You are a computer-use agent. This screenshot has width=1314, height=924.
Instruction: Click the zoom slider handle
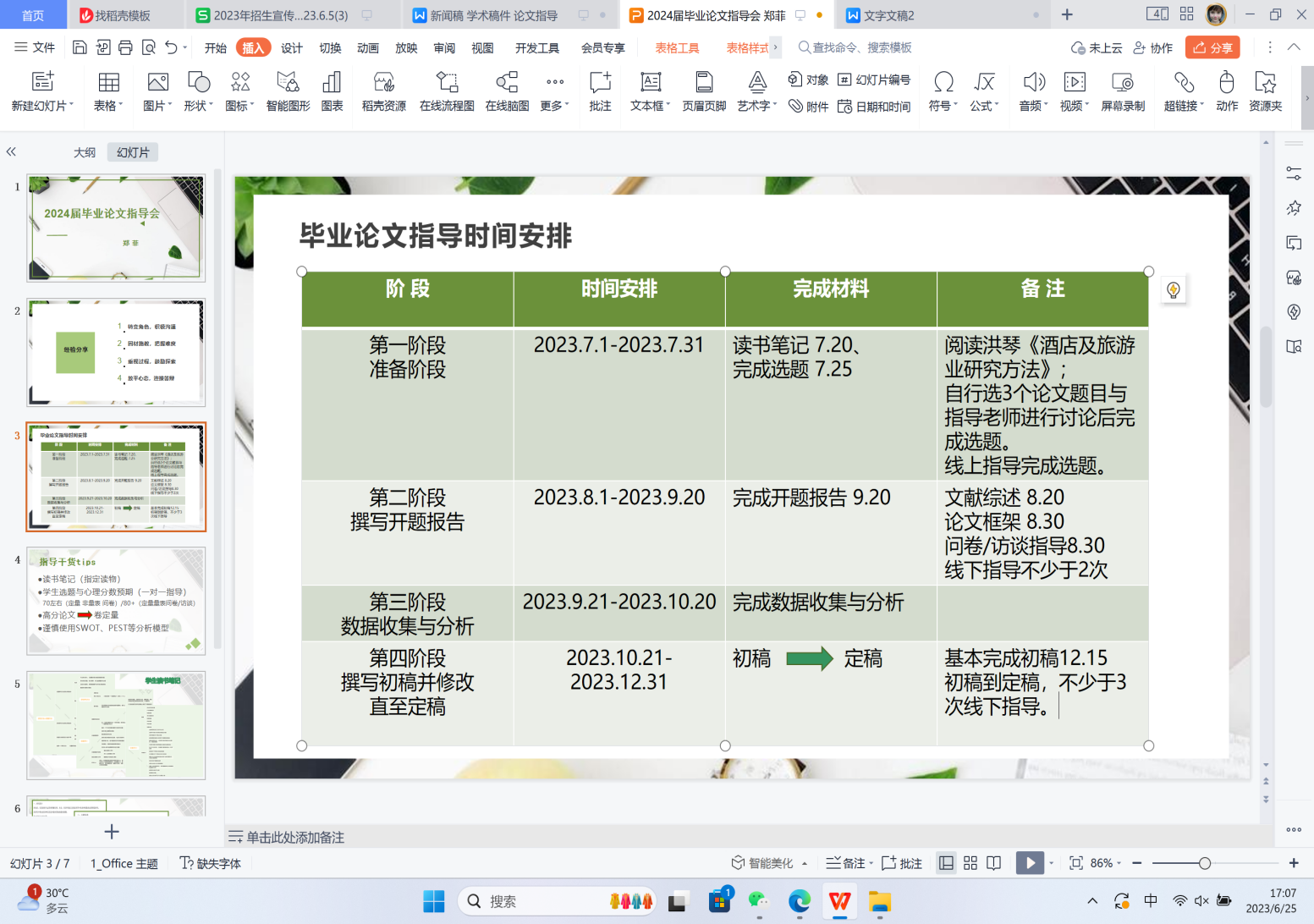pos(1204,863)
